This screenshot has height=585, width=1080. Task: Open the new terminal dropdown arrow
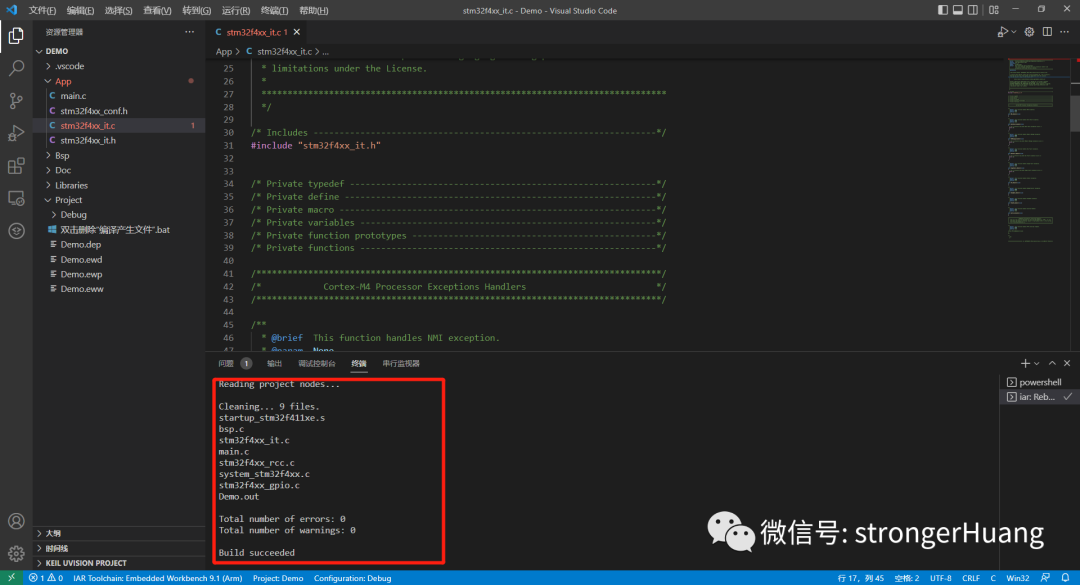coord(1037,364)
